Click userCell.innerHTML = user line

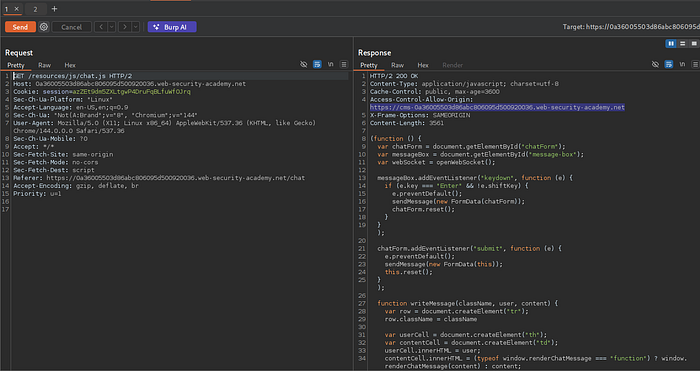[x=433, y=350]
